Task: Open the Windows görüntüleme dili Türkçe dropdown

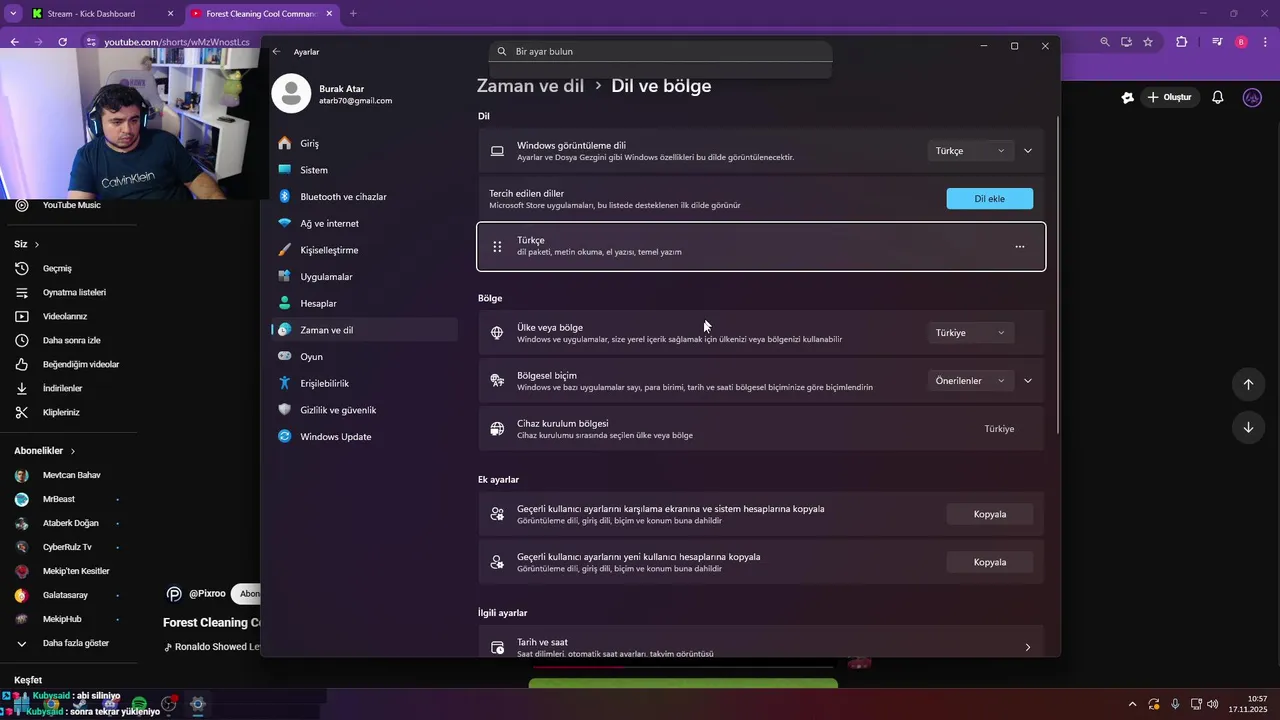Action: [970, 151]
